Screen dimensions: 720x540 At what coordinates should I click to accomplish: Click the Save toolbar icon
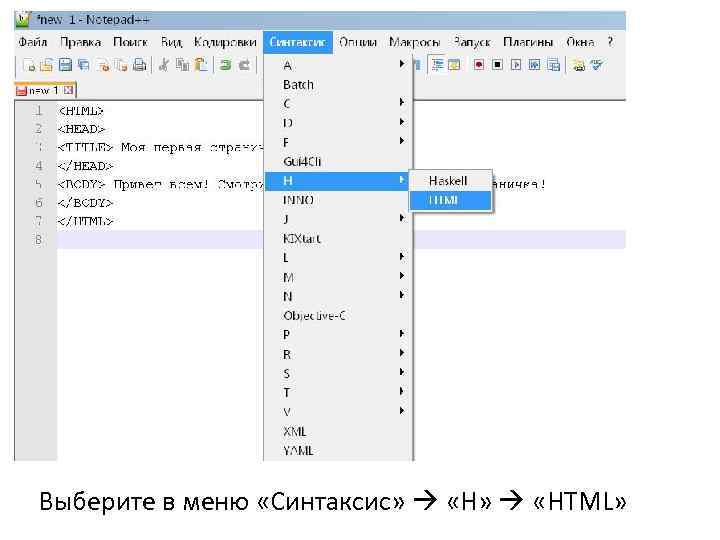pos(65,65)
